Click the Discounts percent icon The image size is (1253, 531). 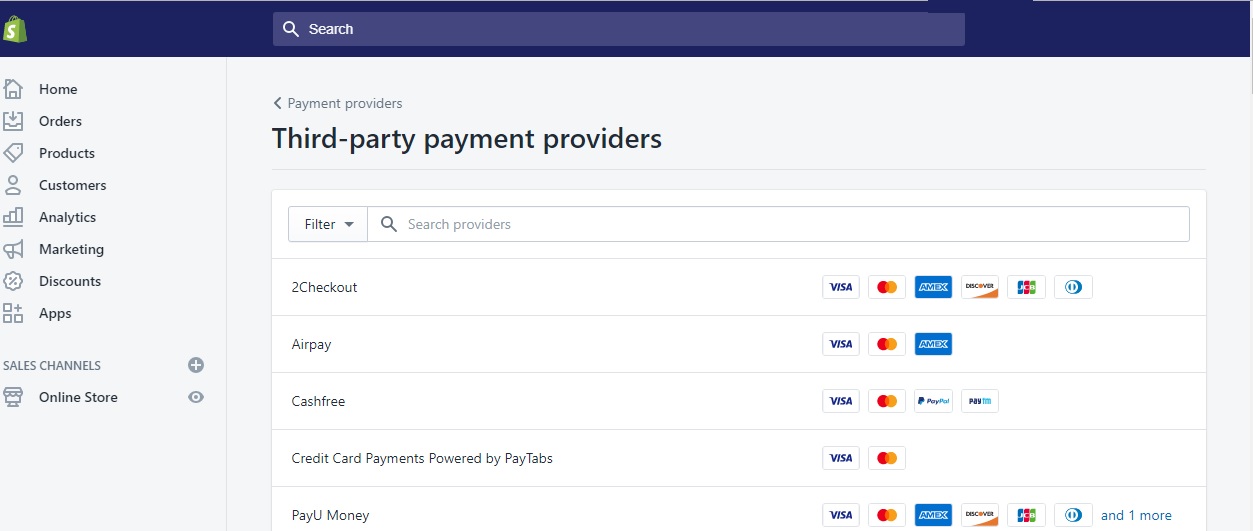(13, 281)
